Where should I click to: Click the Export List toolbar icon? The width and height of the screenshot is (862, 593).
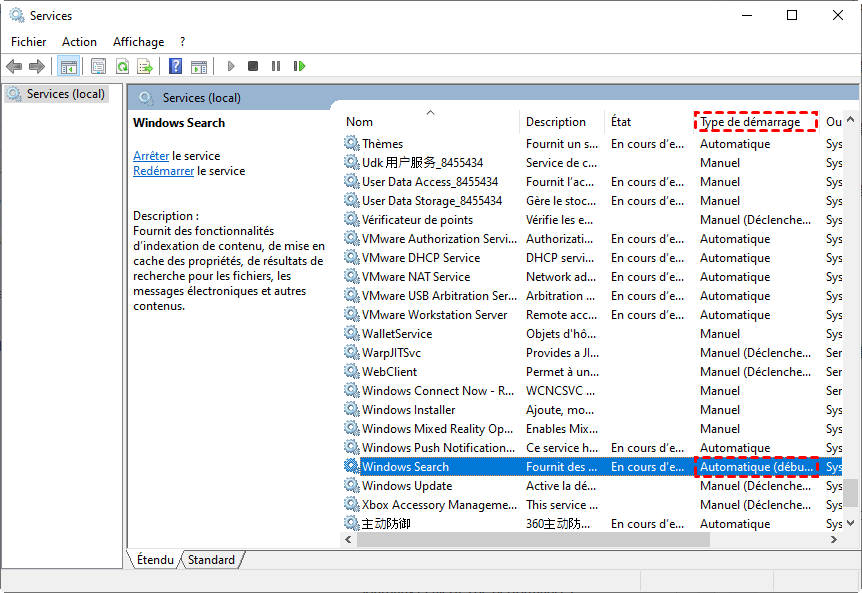[x=145, y=66]
